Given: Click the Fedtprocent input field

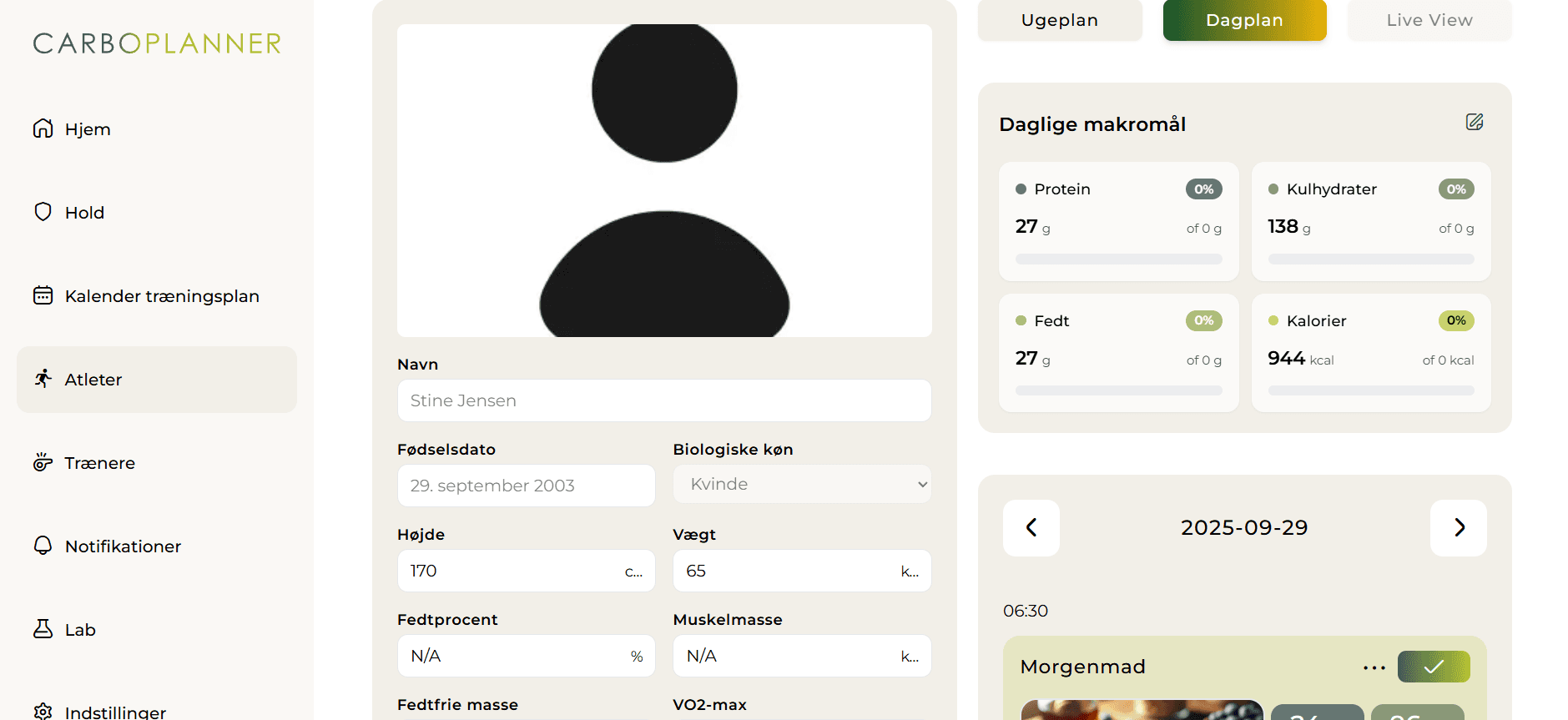Looking at the screenshot, I should pos(527,656).
